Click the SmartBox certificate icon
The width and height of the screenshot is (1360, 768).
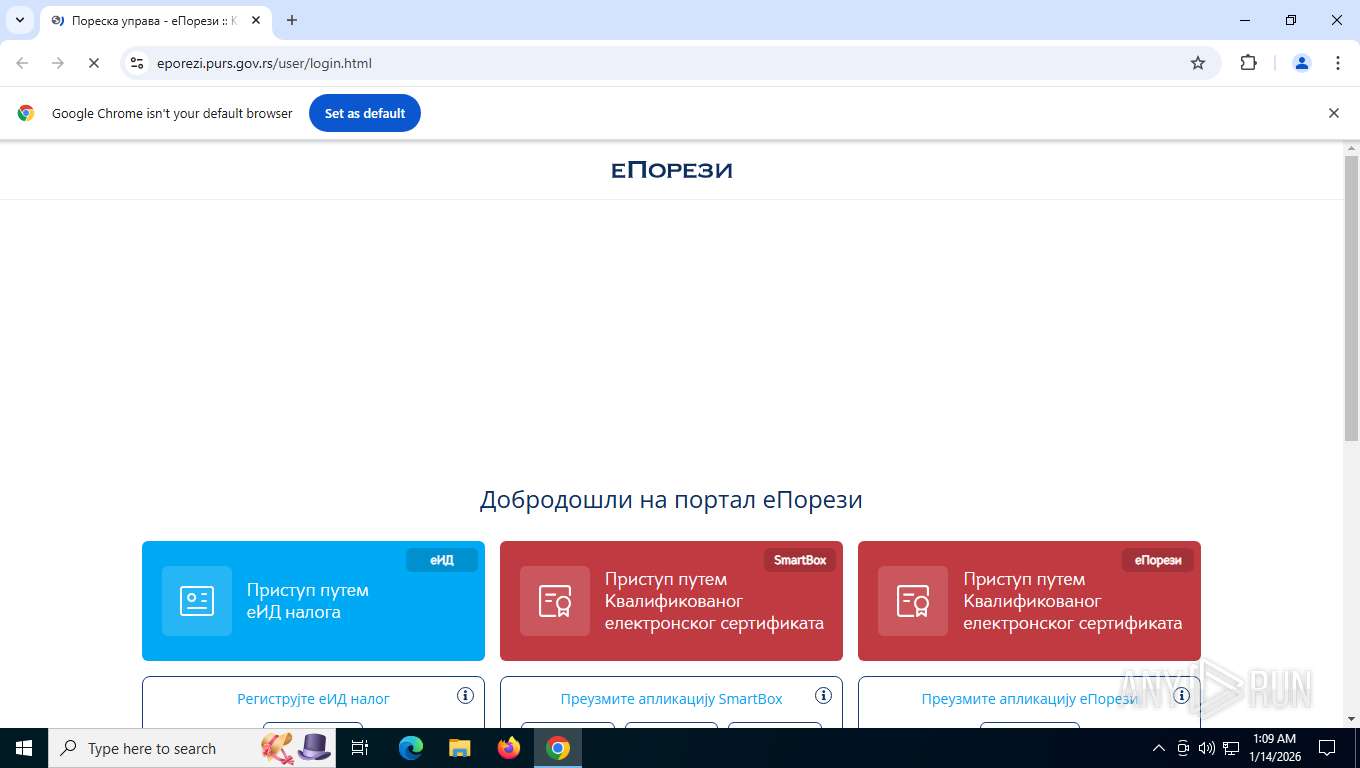click(x=555, y=601)
